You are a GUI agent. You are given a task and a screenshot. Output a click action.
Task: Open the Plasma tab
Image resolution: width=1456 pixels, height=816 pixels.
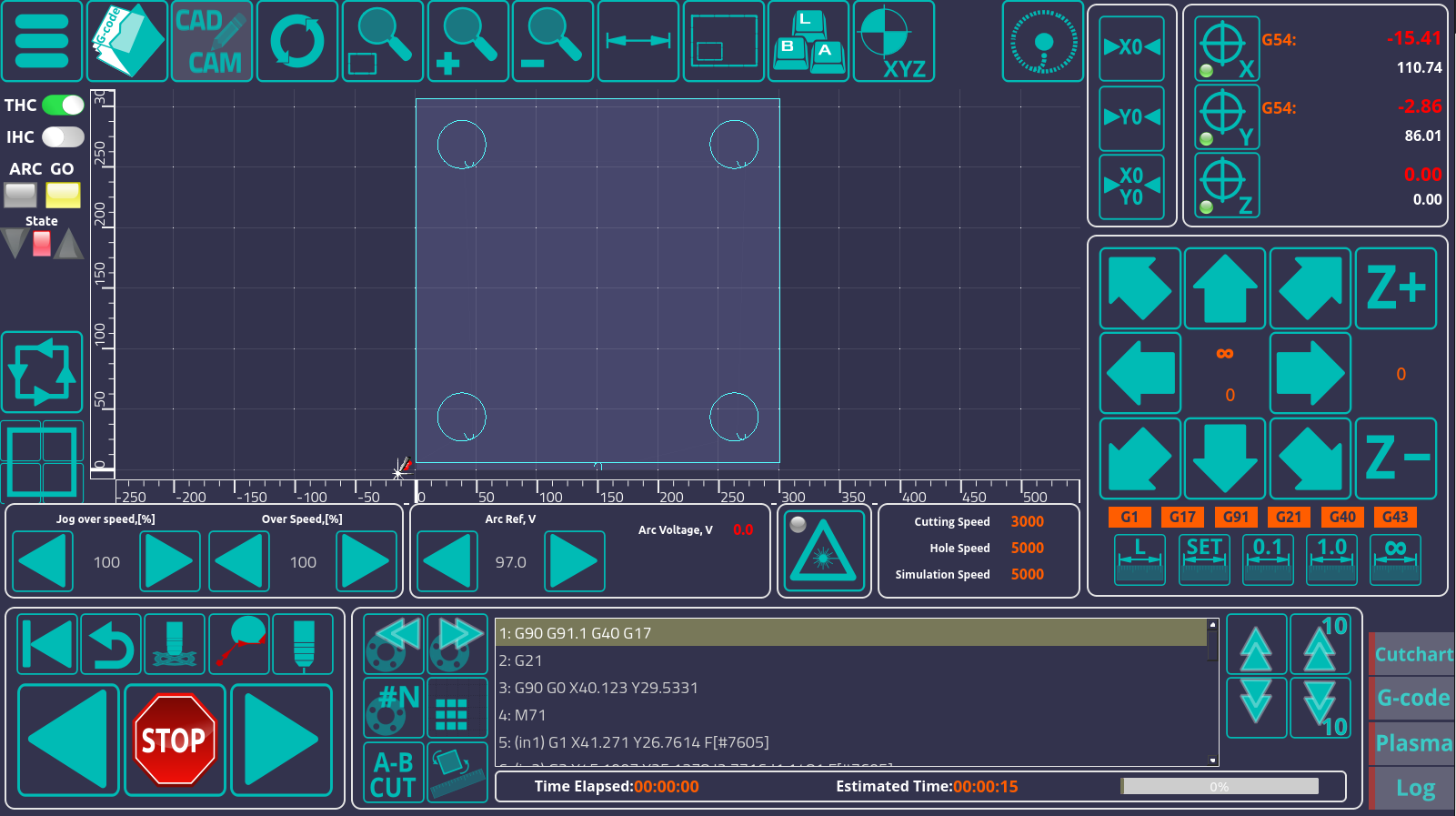(x=1412, y=743)
